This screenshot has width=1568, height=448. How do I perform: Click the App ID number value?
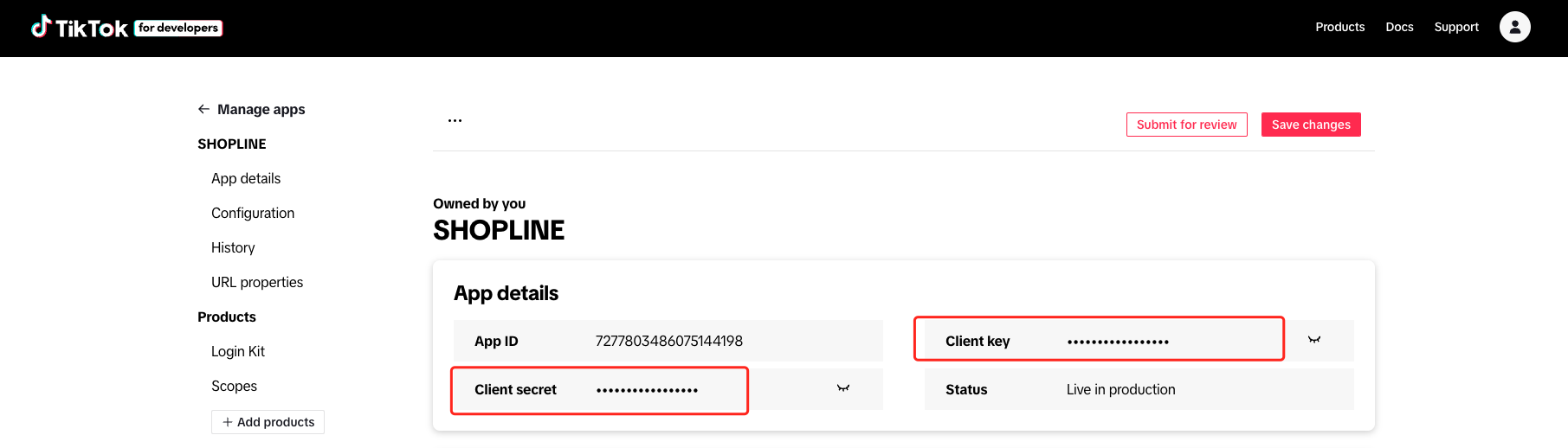click(x=669, y=341)
